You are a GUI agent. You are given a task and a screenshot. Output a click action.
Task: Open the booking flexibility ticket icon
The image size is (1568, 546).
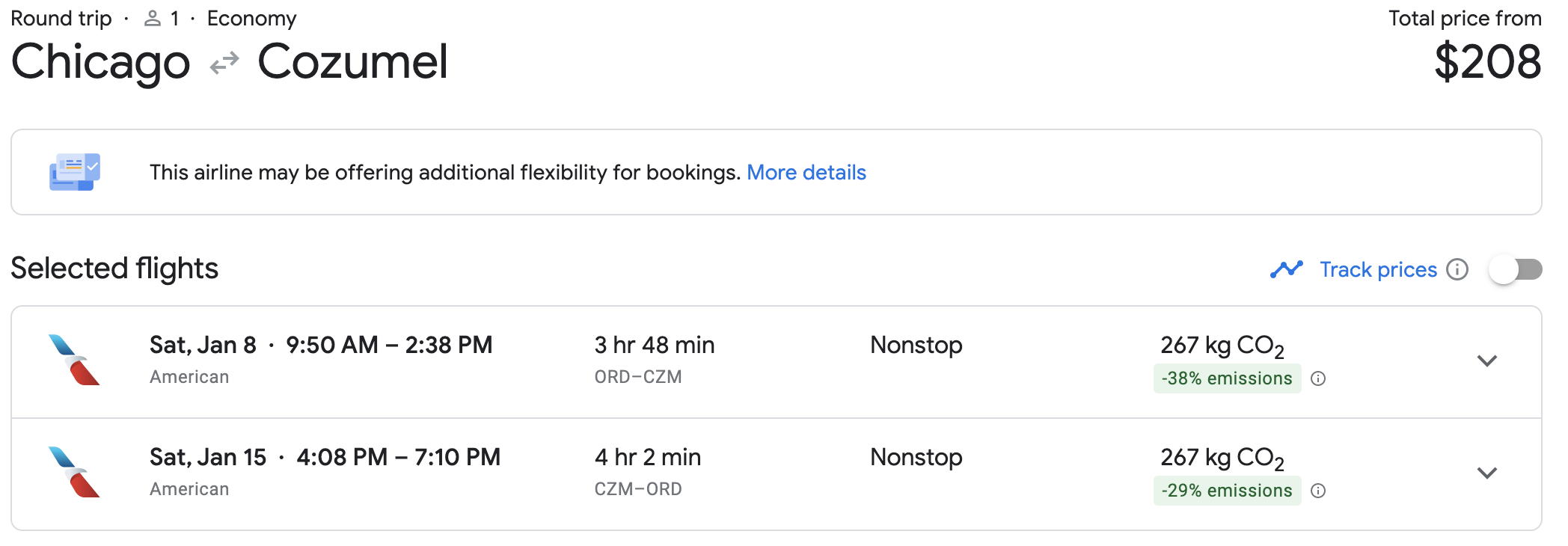click(x=75, y=171)
